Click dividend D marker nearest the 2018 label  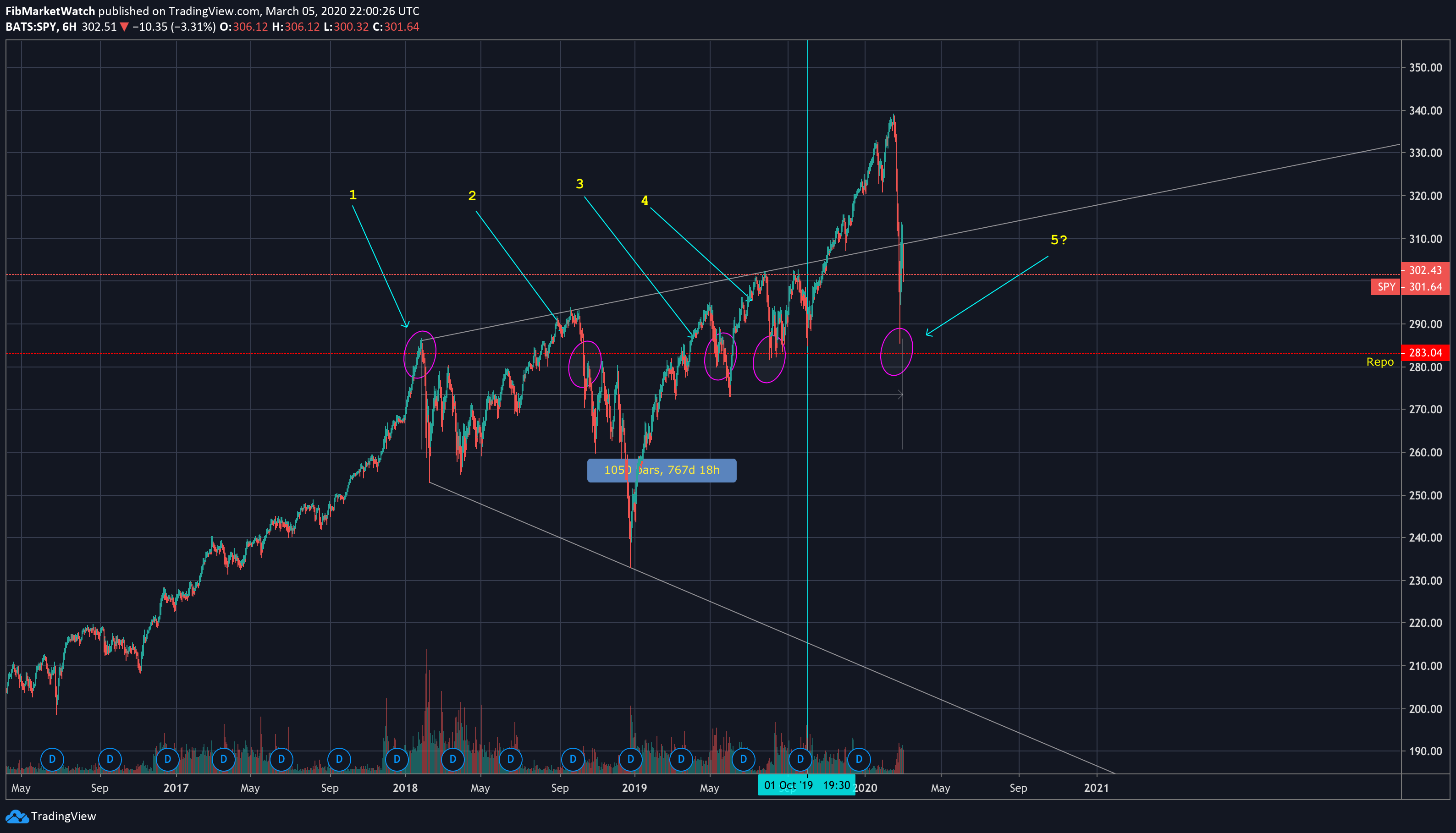pos(397,759)
